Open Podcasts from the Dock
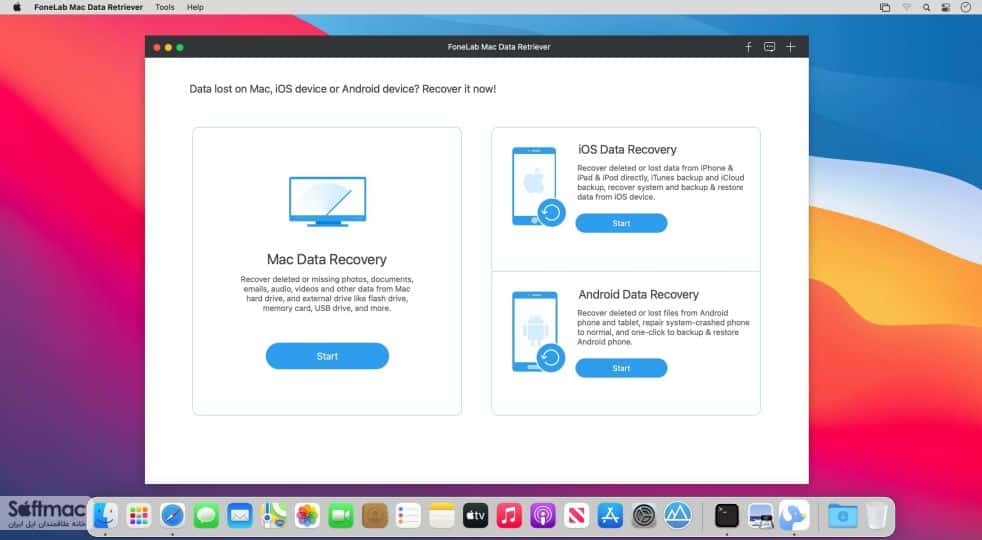This screenshot has height=540, width=982. [x=543, y=516]
